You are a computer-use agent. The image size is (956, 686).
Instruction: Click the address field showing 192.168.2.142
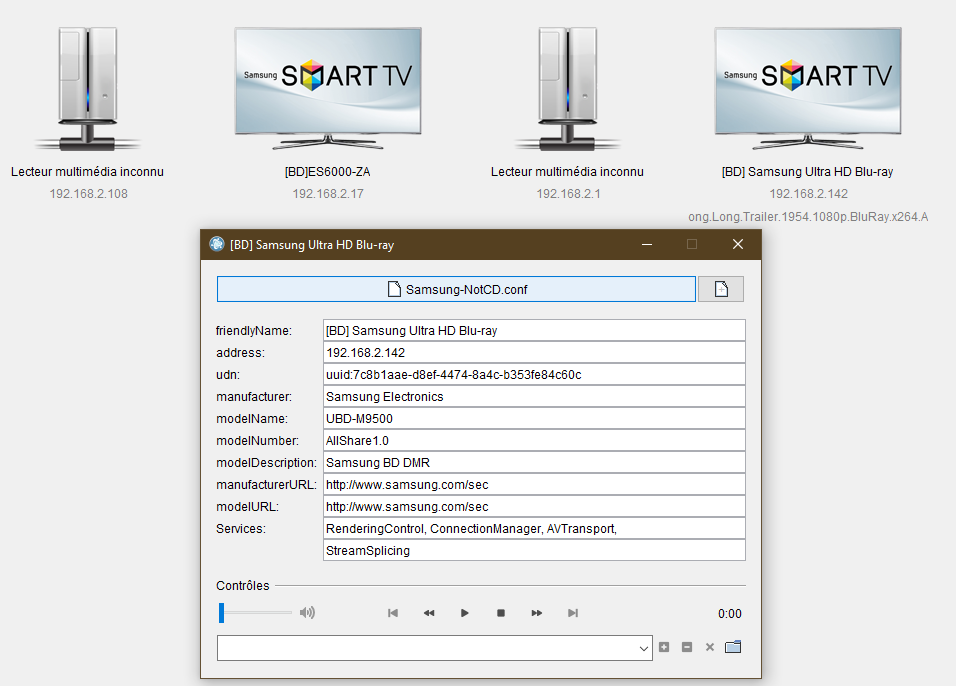click(x=534, y=352)
